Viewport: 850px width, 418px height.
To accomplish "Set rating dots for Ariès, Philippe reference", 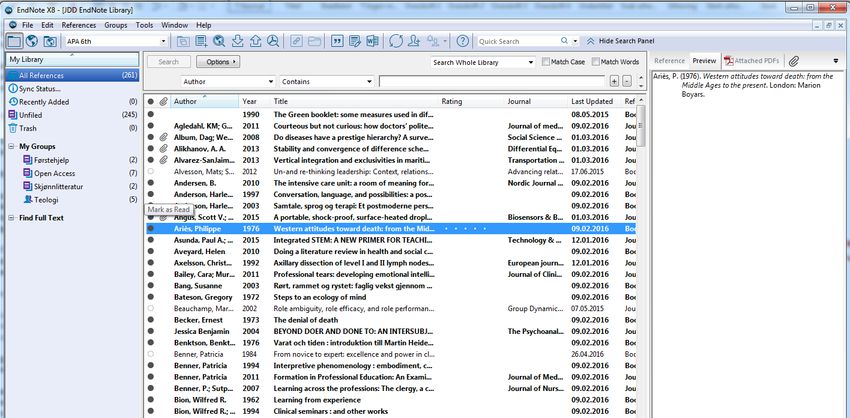I will (465, 229).
